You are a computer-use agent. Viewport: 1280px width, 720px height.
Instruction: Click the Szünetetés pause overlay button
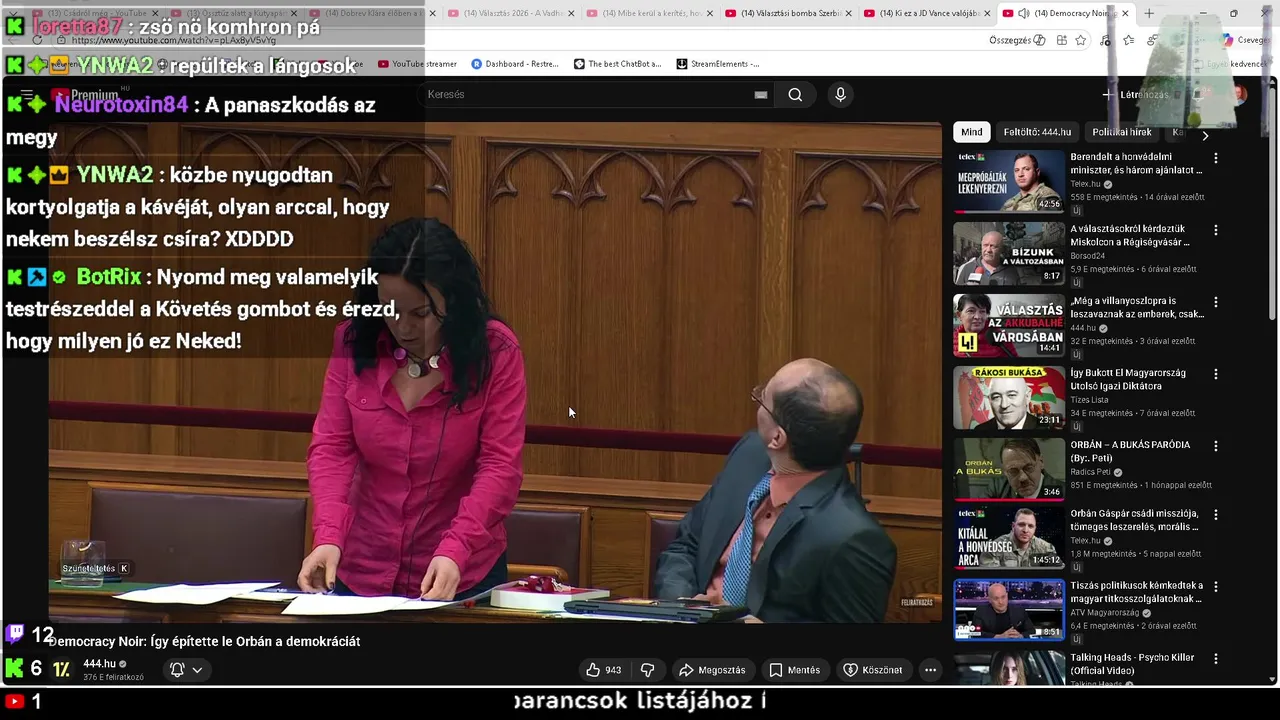(x=95, y=568)
